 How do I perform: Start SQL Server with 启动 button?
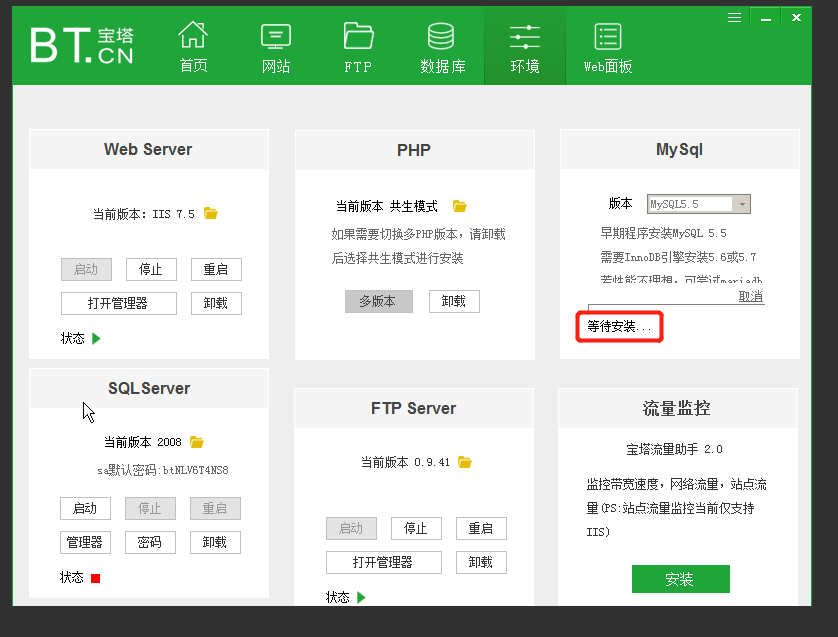click(x=85, y=508)
